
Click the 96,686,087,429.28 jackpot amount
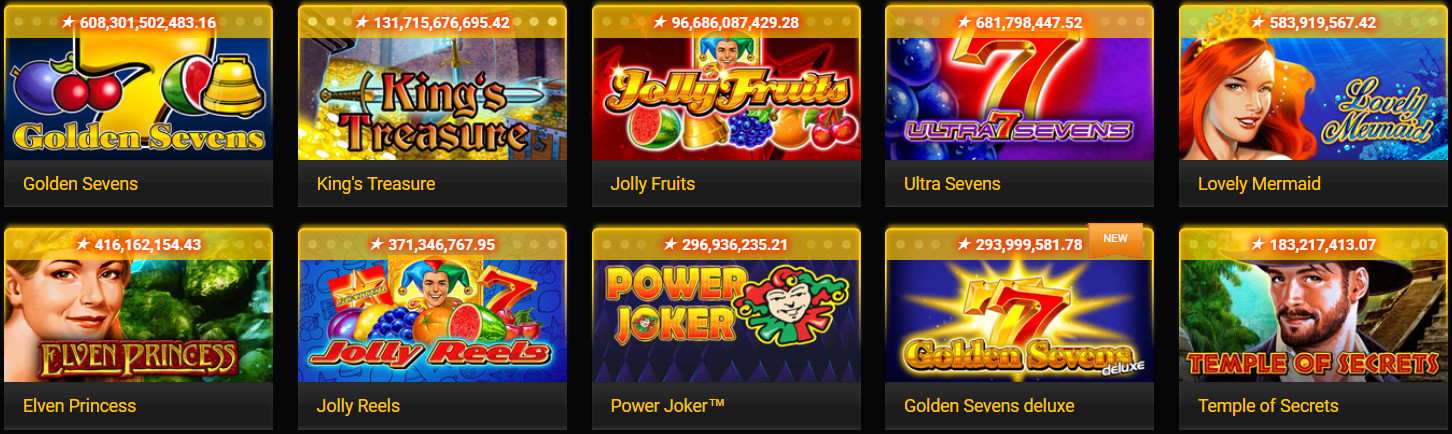[734, 22]
